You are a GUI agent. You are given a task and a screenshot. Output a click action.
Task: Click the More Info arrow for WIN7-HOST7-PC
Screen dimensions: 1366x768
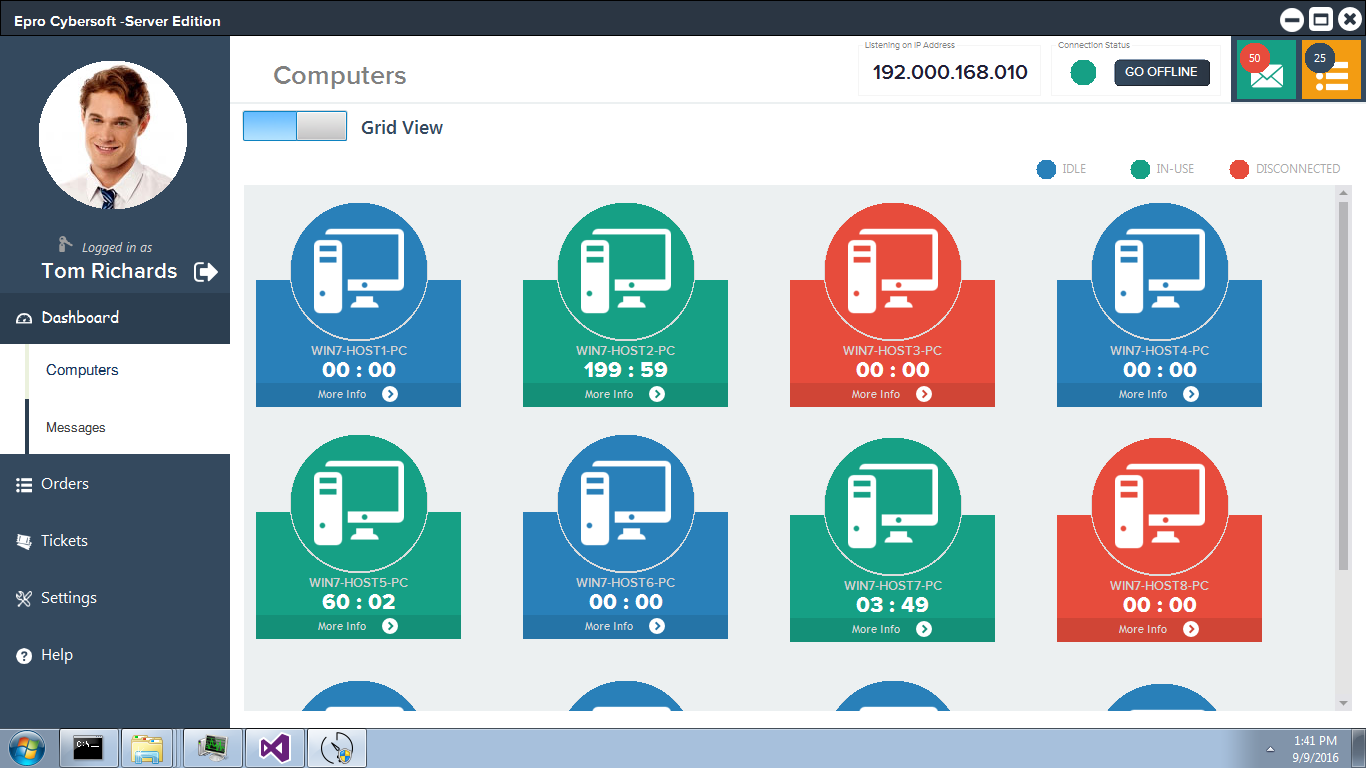[924, 629]
